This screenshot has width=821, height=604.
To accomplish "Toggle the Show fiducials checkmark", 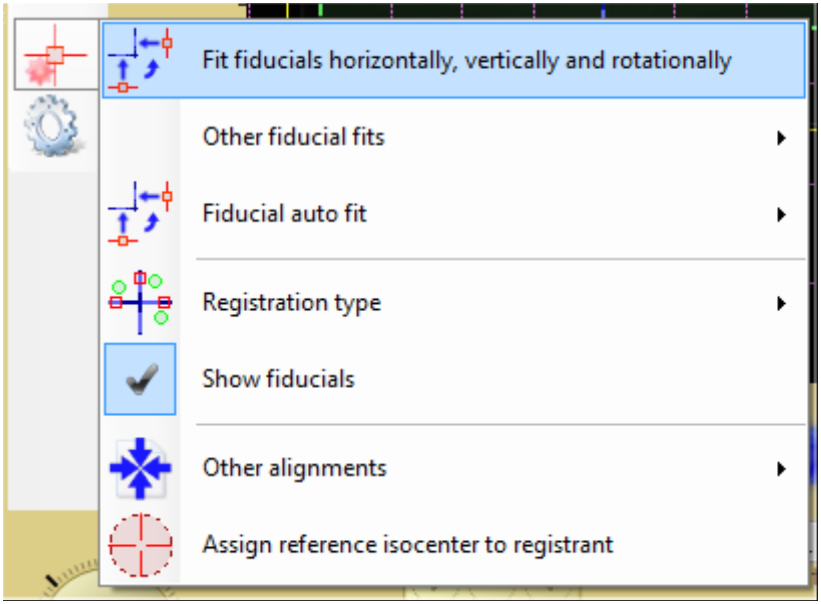I will point(140,379).
